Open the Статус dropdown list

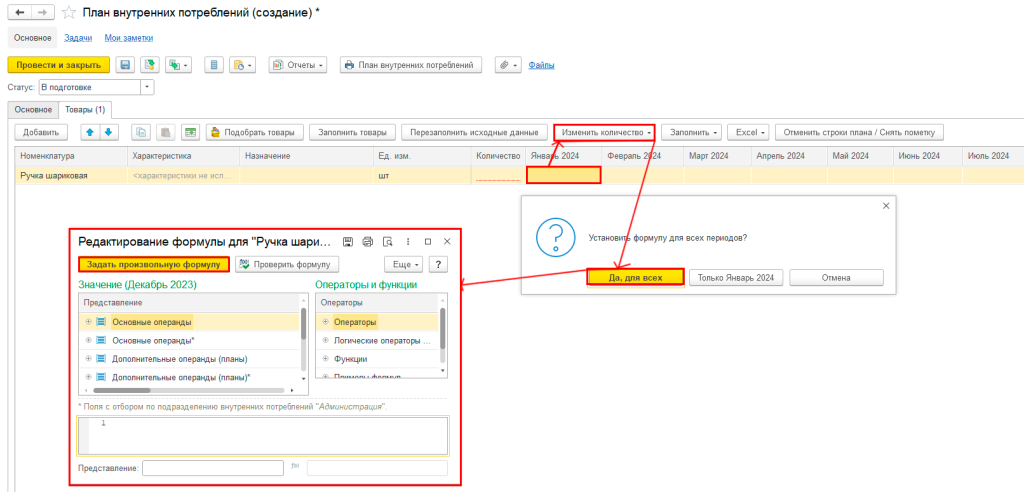(x=148, y=88)
